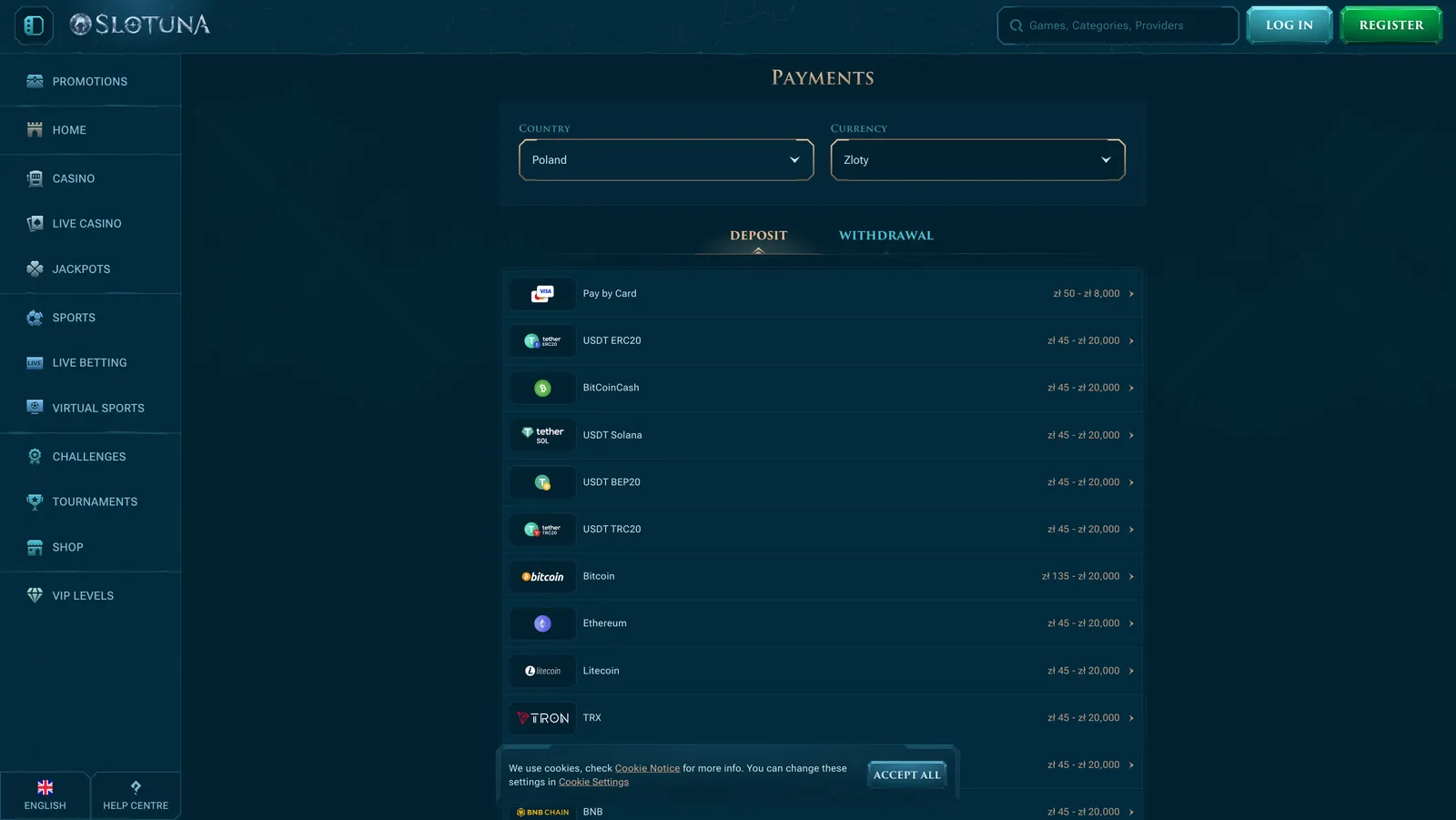Click the VIP Levels diamond icon
Viewport: 1456px width, 820px height.
[x=35, y=595]
